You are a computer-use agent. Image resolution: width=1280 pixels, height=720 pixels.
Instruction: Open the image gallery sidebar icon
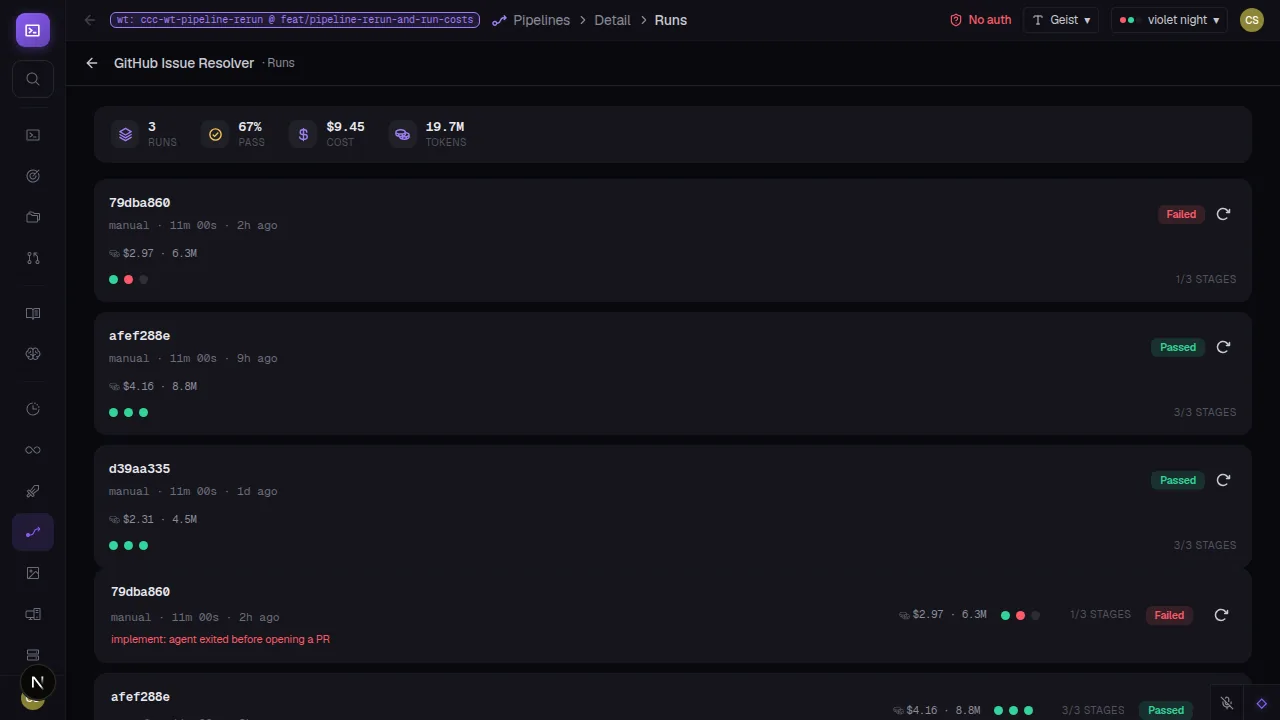(x=33, y=573)
